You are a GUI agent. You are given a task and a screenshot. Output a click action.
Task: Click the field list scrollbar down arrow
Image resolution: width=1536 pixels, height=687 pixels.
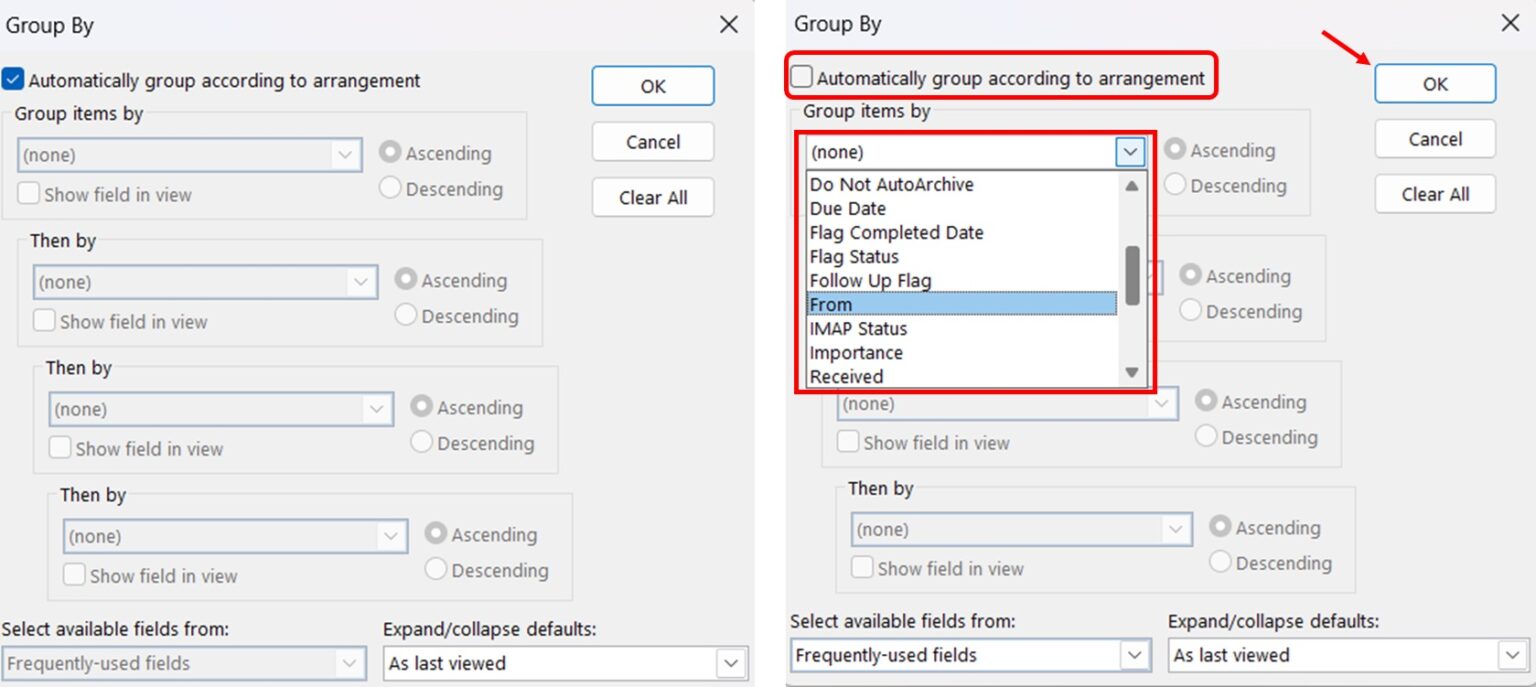point(1132,373)
